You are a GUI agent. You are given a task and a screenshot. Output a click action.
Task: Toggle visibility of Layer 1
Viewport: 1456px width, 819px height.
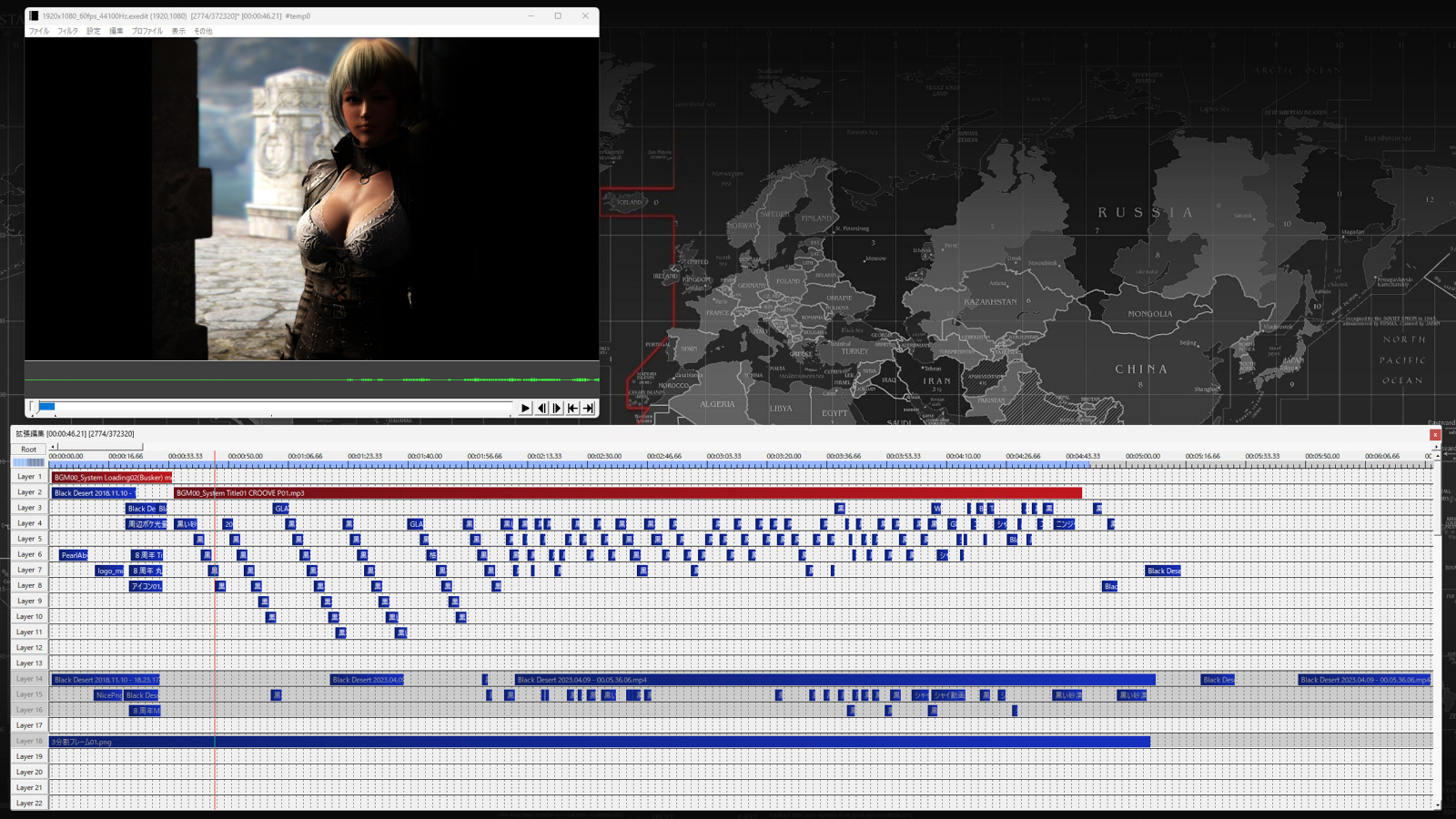(x=29, y=477)
